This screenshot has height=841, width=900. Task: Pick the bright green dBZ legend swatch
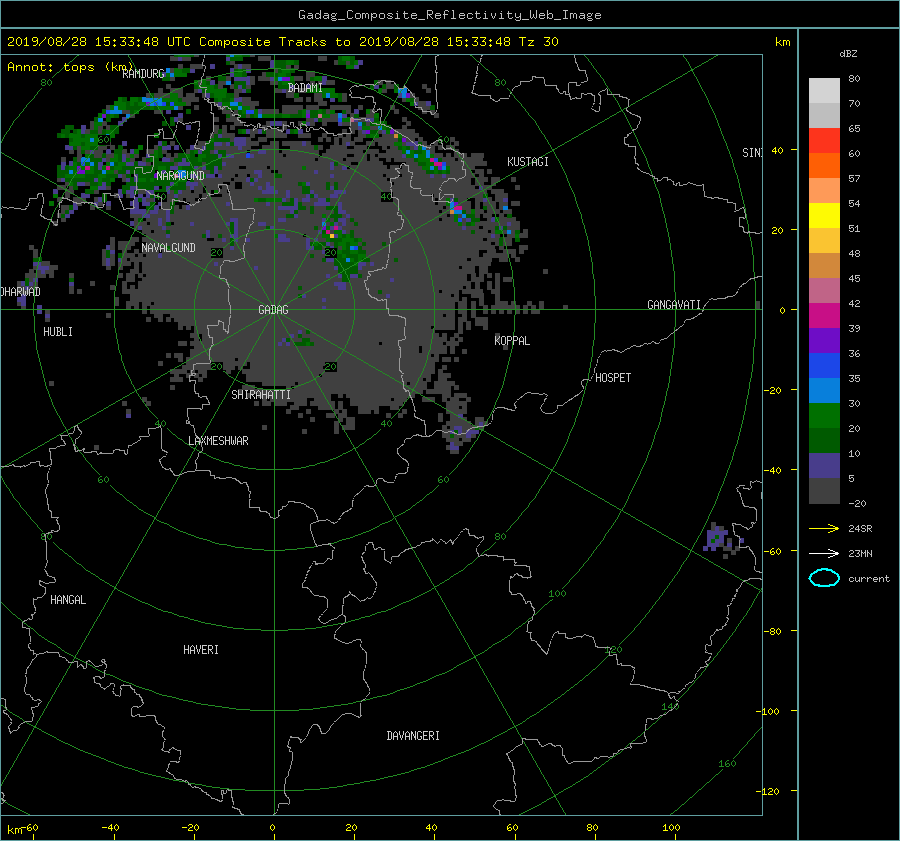[x=824, y=415]
